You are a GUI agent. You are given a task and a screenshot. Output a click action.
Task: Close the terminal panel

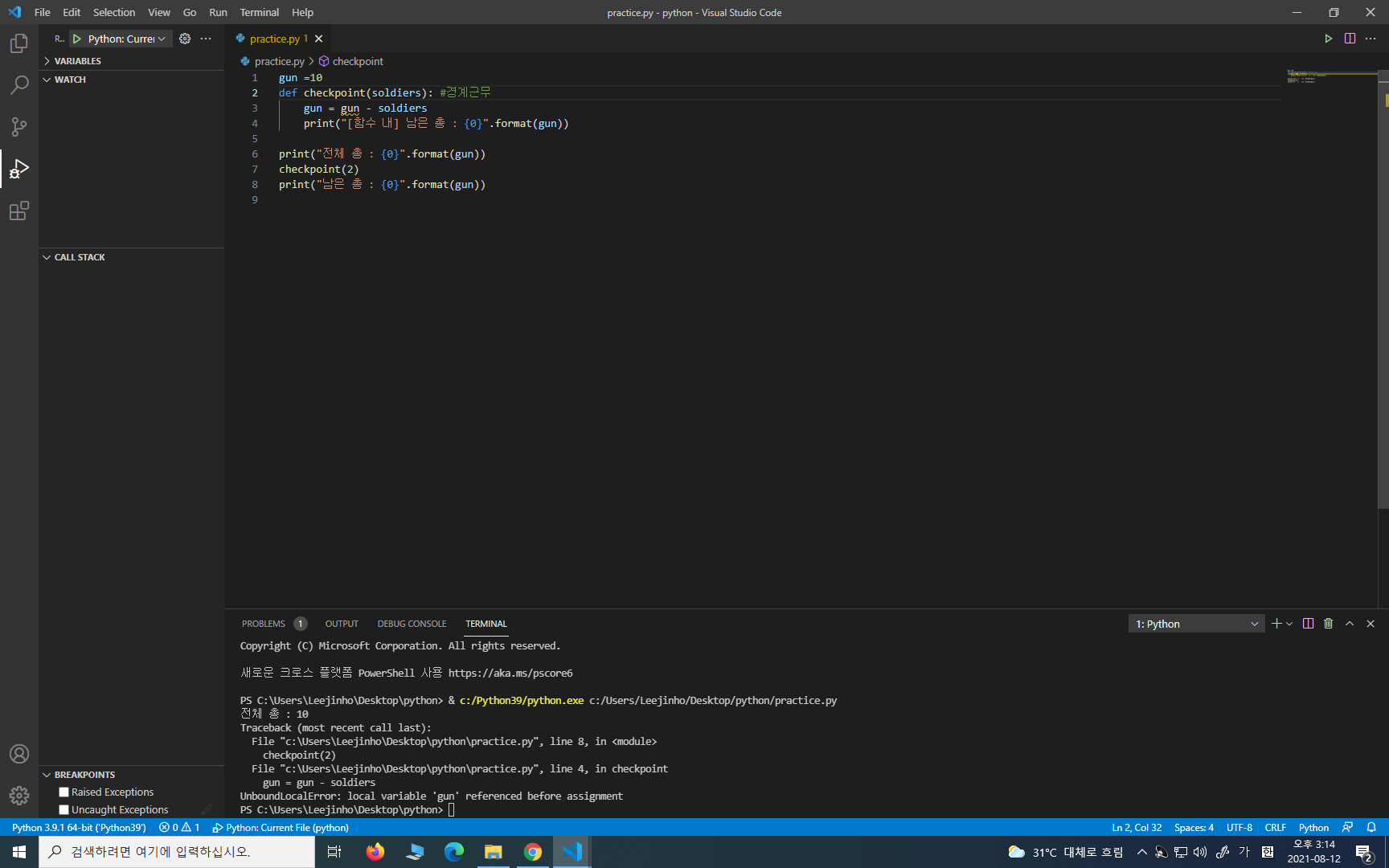click(x=1371, y=624)
